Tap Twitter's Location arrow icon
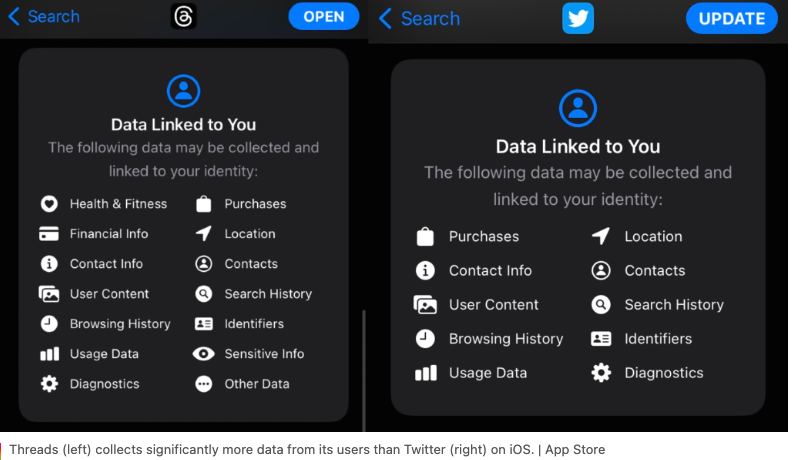The width and height of the screenshot is (794, 460). click(x=601, y=236)
